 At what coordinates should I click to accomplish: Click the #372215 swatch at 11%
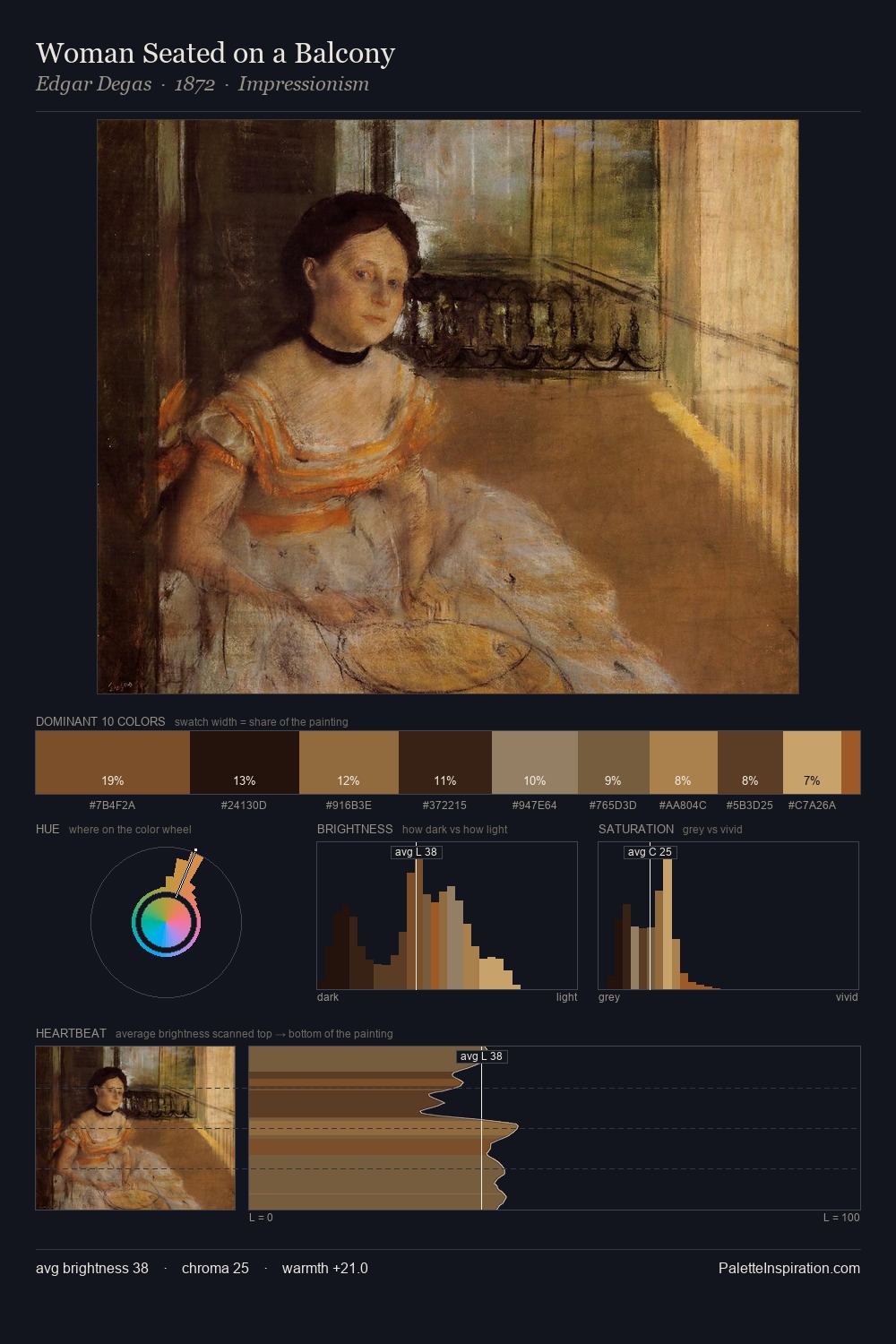coord(445,762)
